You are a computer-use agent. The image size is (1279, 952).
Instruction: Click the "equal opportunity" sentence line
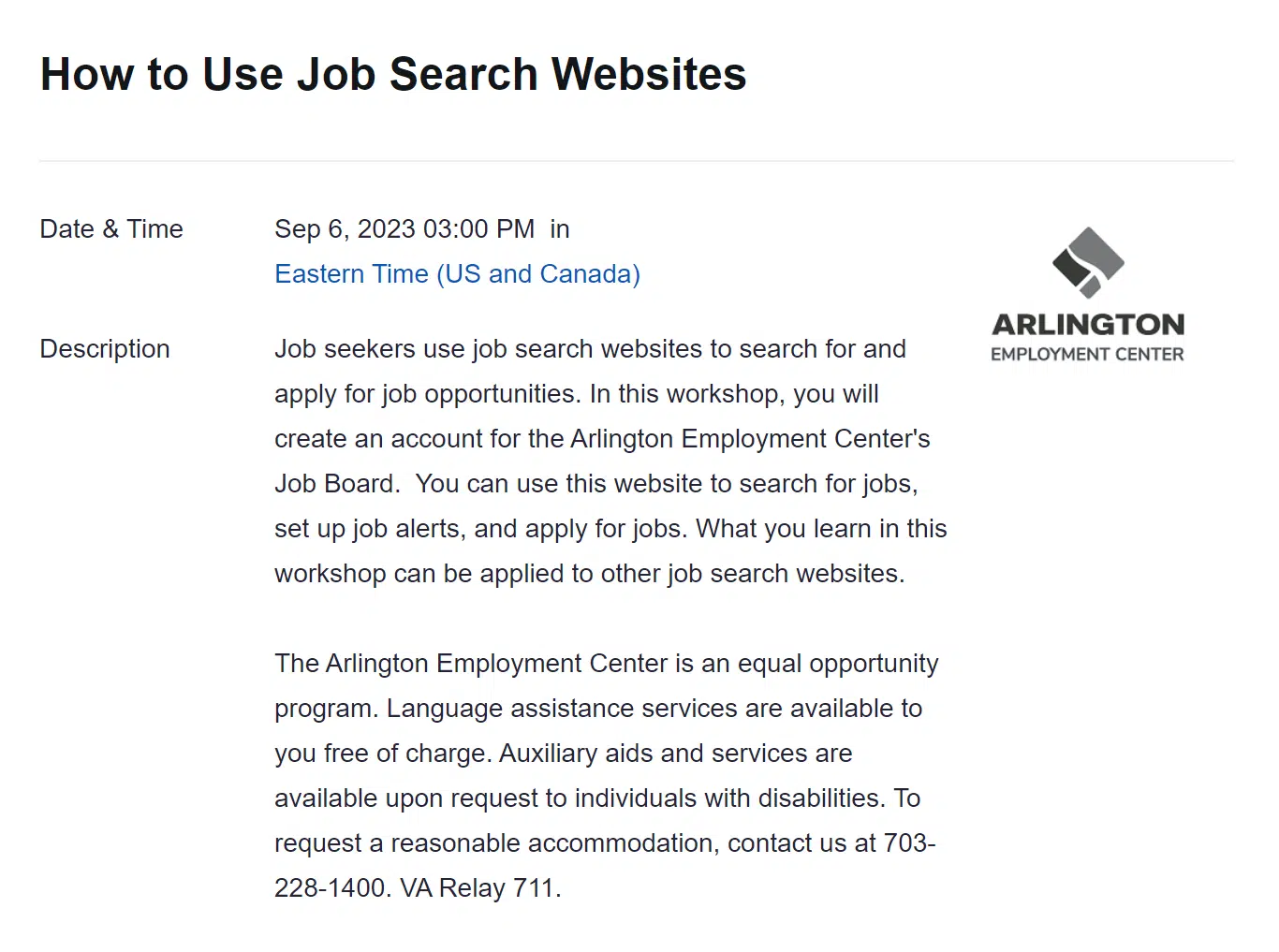[x=607, y=664]
